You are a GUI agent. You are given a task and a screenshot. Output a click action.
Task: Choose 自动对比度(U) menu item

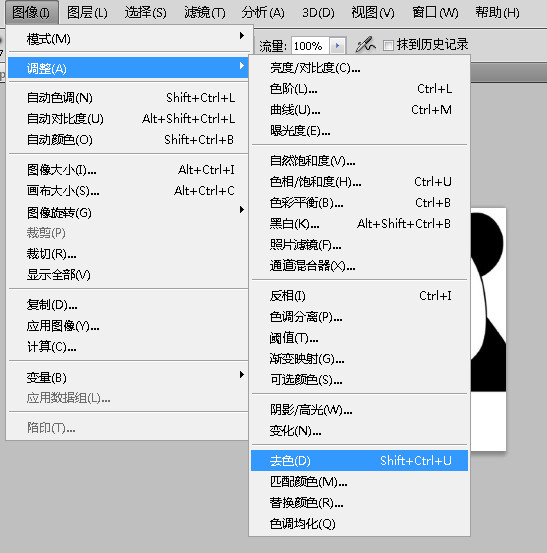pos(128,119)
